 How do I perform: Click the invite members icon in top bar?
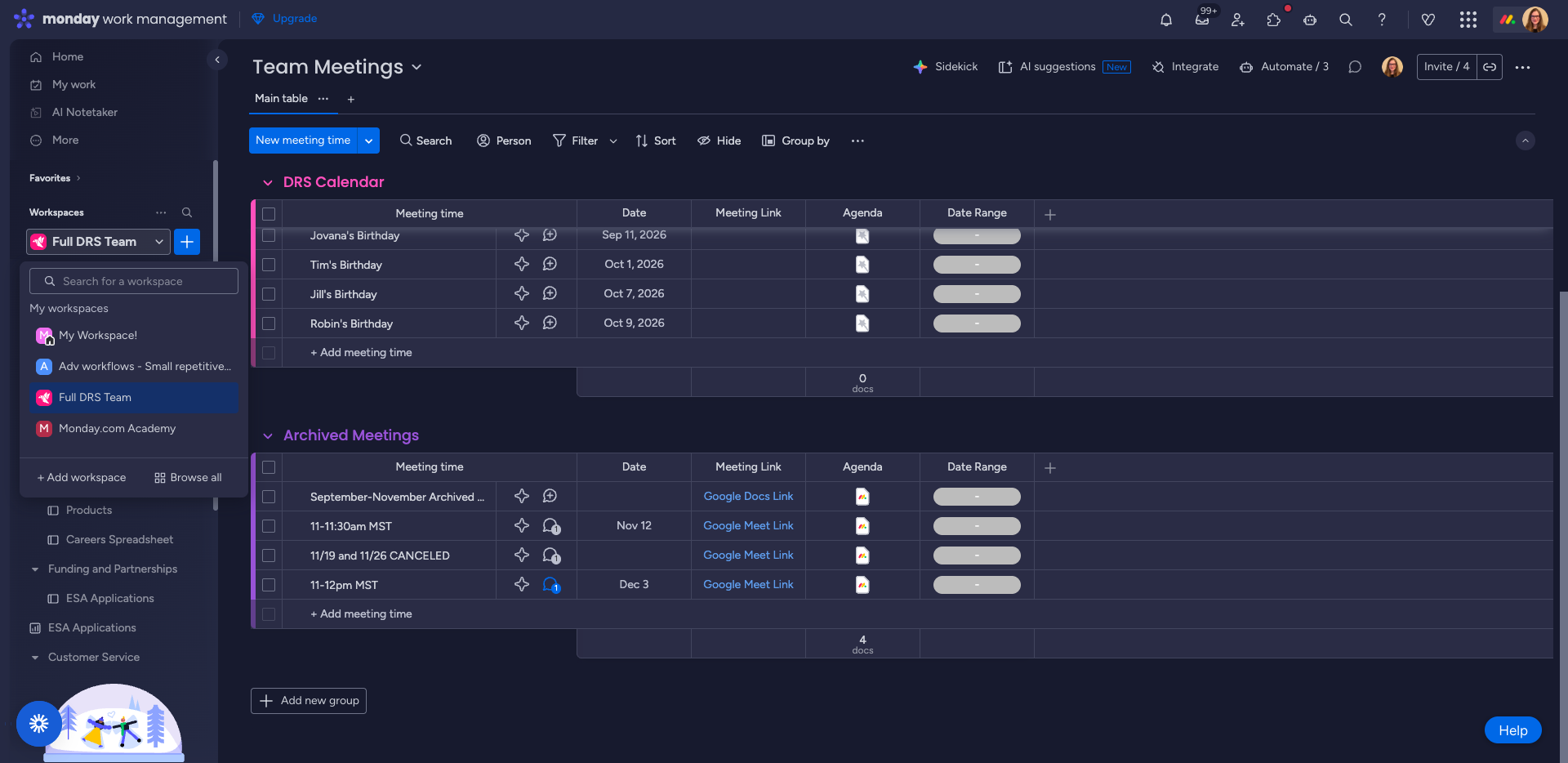coord(1237,20)
